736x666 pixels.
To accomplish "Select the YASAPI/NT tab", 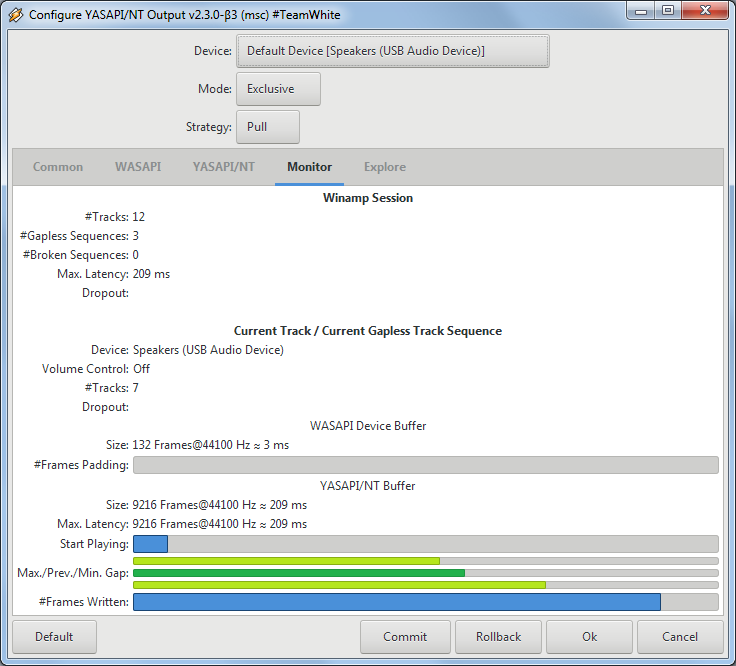I will pos(223,167).
